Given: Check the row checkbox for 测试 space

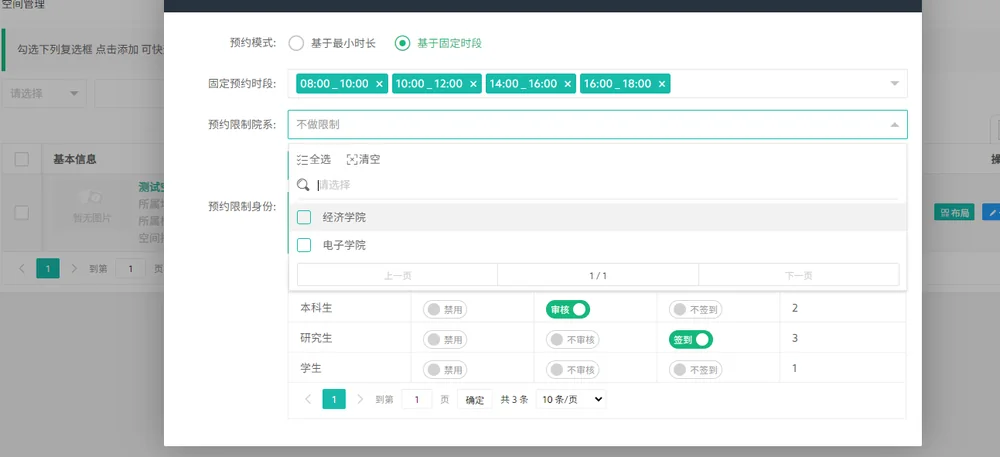Looking at the screenshot, I should [22, 213].
